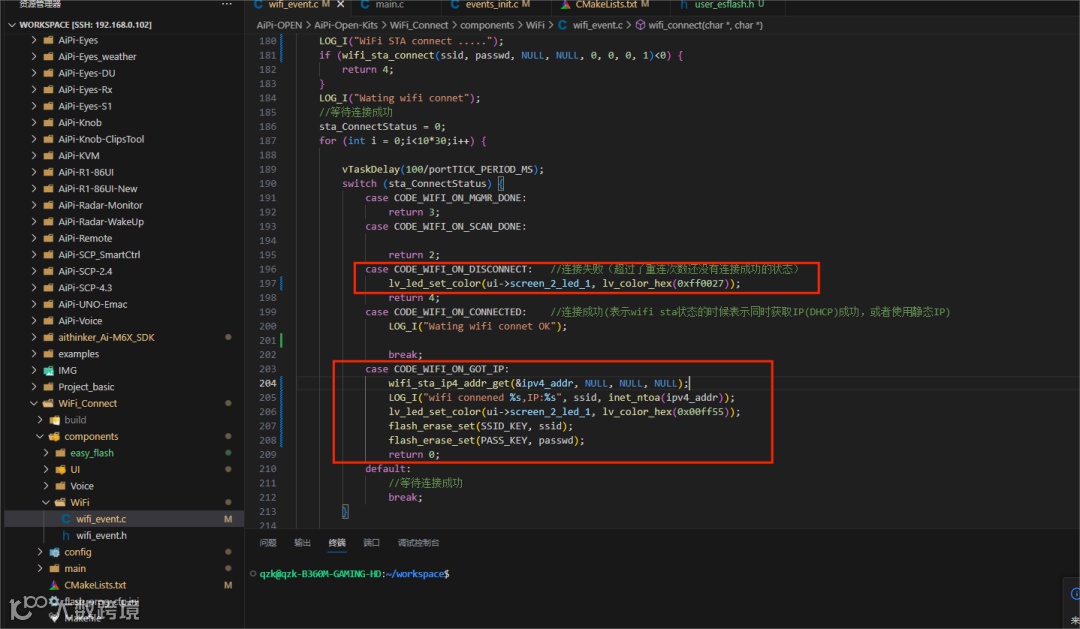This screenshot has width=1080, height=629.
Task: Close the wifi_event.c editor tab
Action: point(340,4)
